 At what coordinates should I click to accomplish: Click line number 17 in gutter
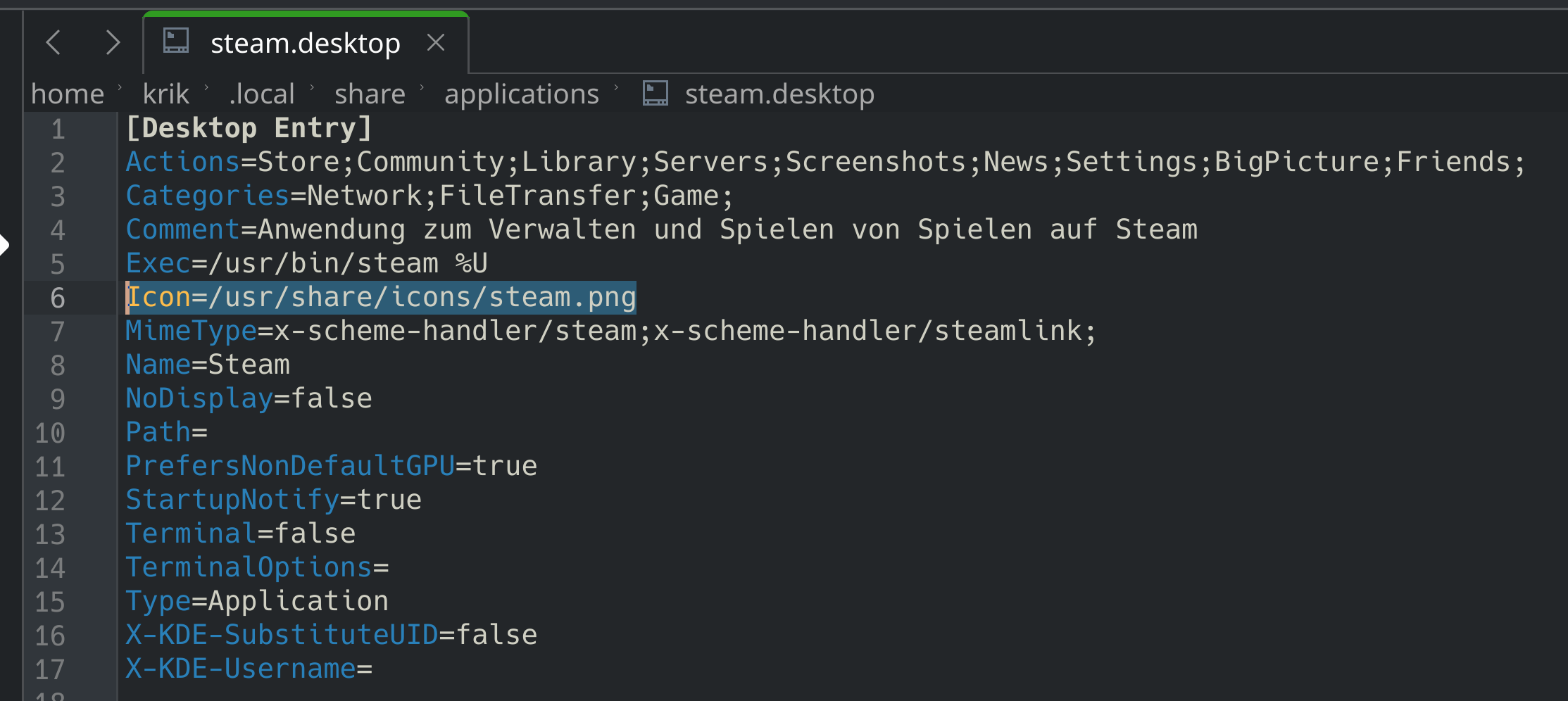click(50, 670)
